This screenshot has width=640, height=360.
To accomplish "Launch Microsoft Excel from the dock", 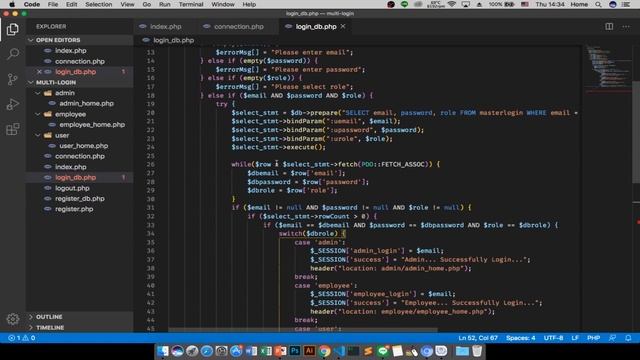I will pyautogui.click(x=265, y=351).
